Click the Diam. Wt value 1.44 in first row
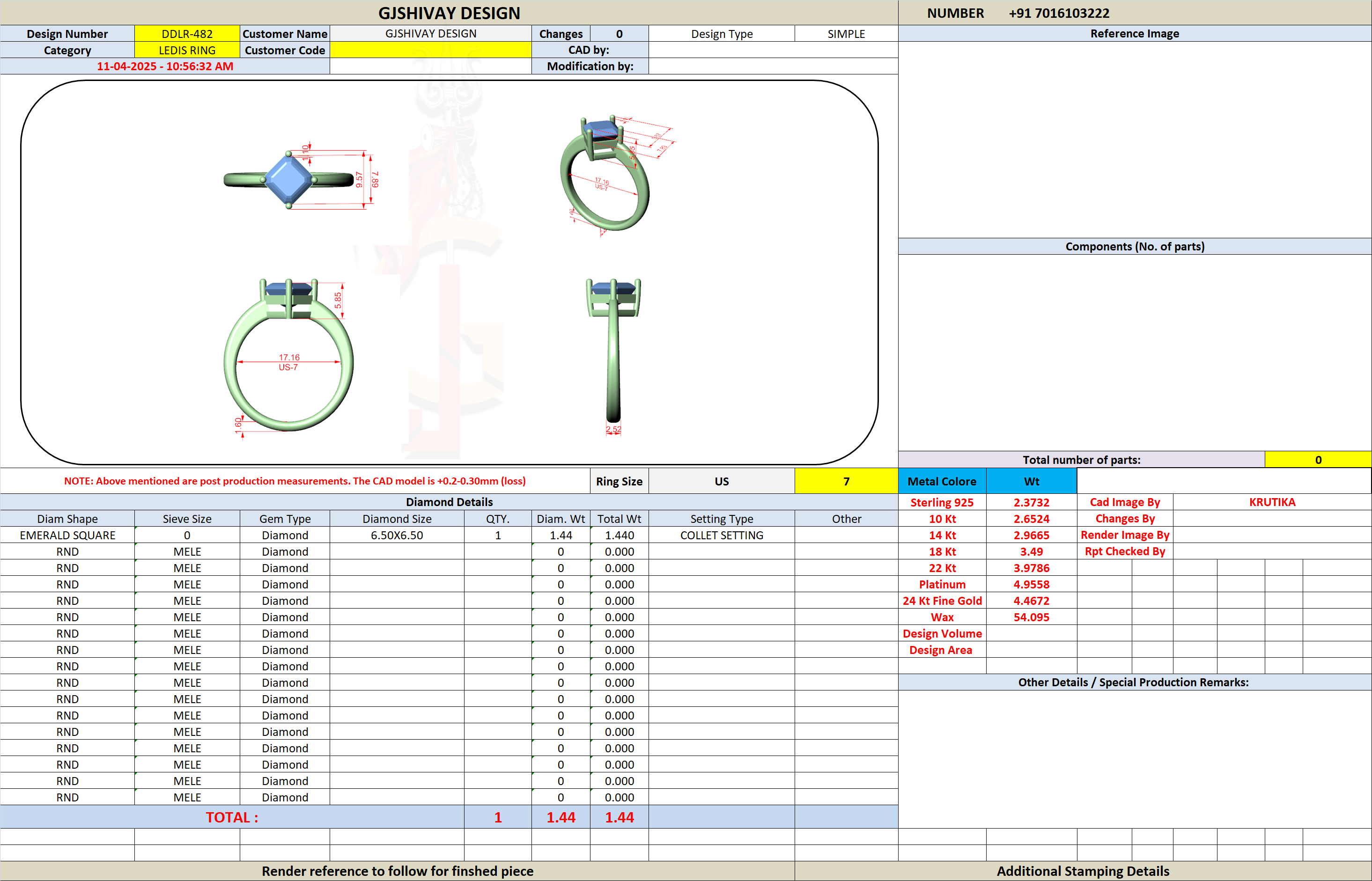Screen dimensions: 1372x881 pos(561,536)
